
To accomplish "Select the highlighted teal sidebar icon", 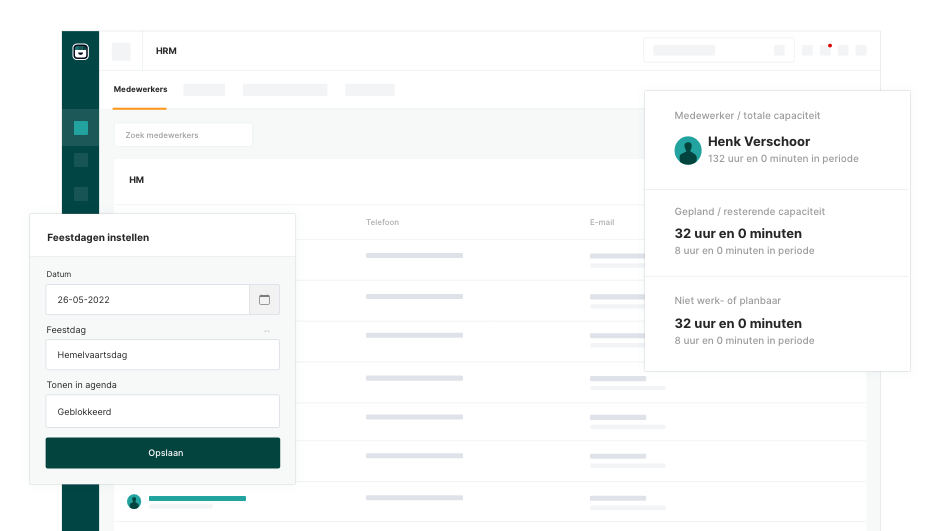I will [81, 128].
